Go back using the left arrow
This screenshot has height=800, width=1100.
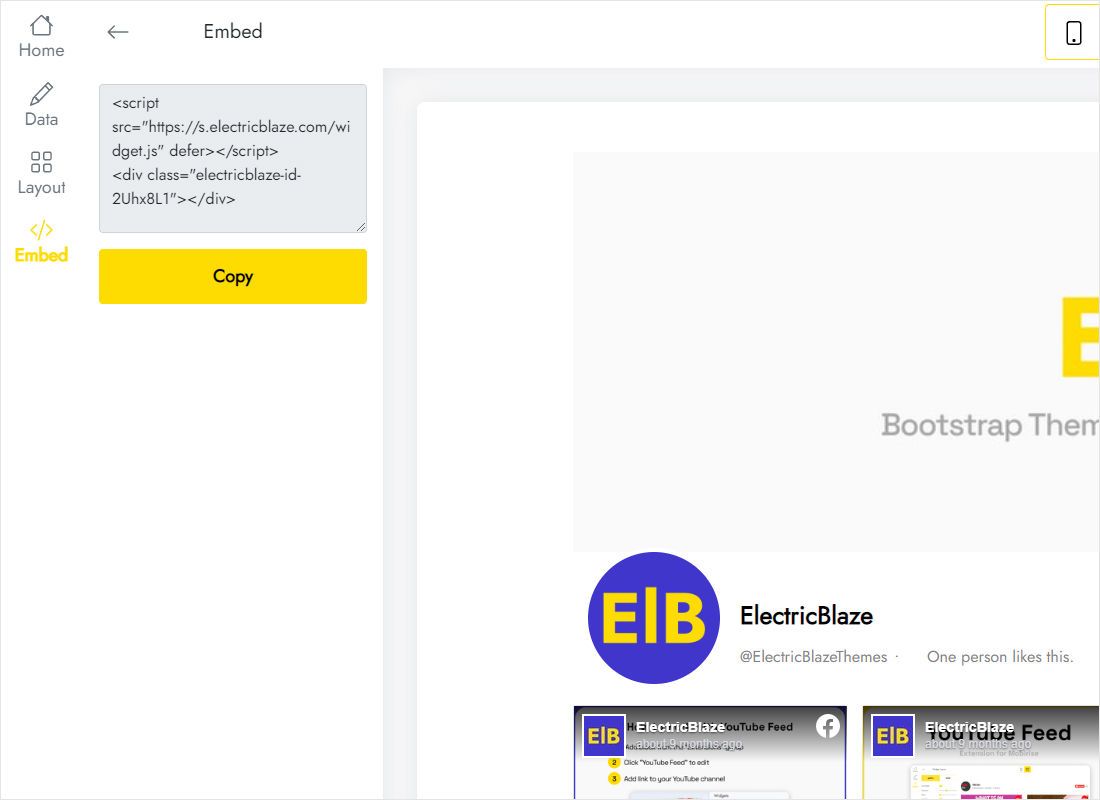[118, 32]
